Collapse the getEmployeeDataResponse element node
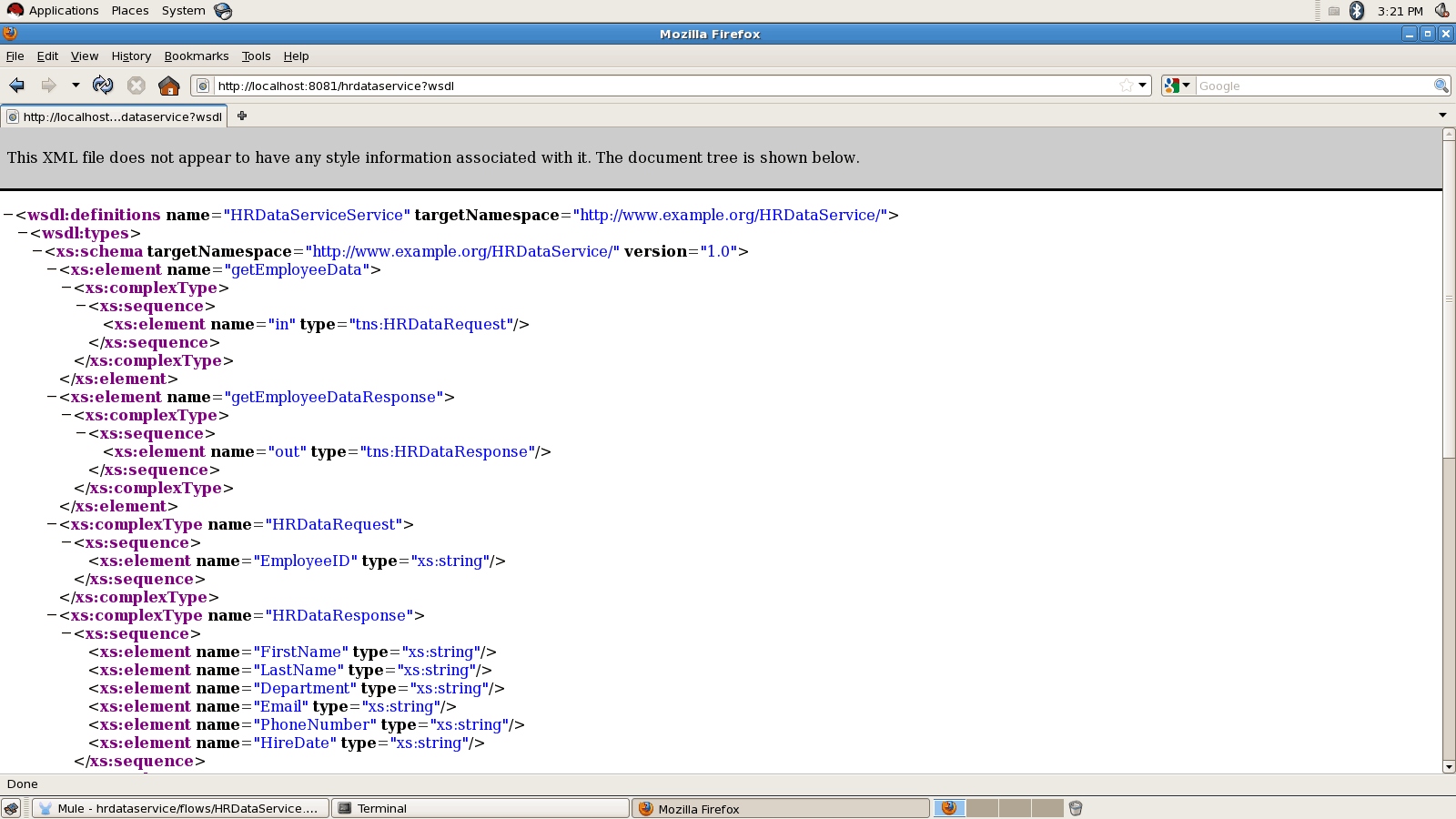 52,397
